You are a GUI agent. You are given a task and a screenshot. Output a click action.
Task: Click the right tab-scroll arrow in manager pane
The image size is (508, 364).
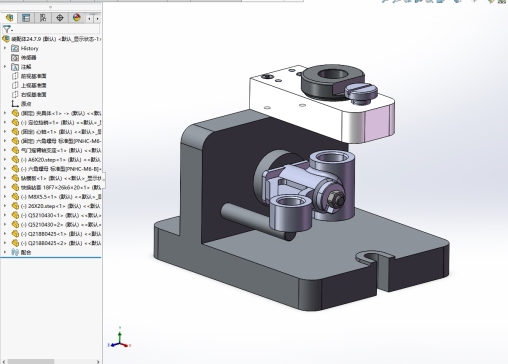(x=97, y=19)
